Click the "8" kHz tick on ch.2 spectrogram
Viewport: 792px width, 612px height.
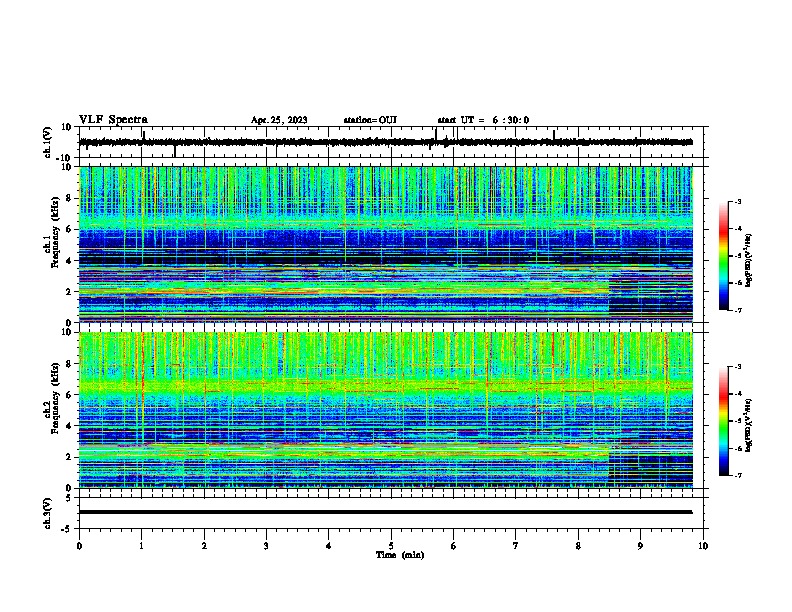[70, 364]
